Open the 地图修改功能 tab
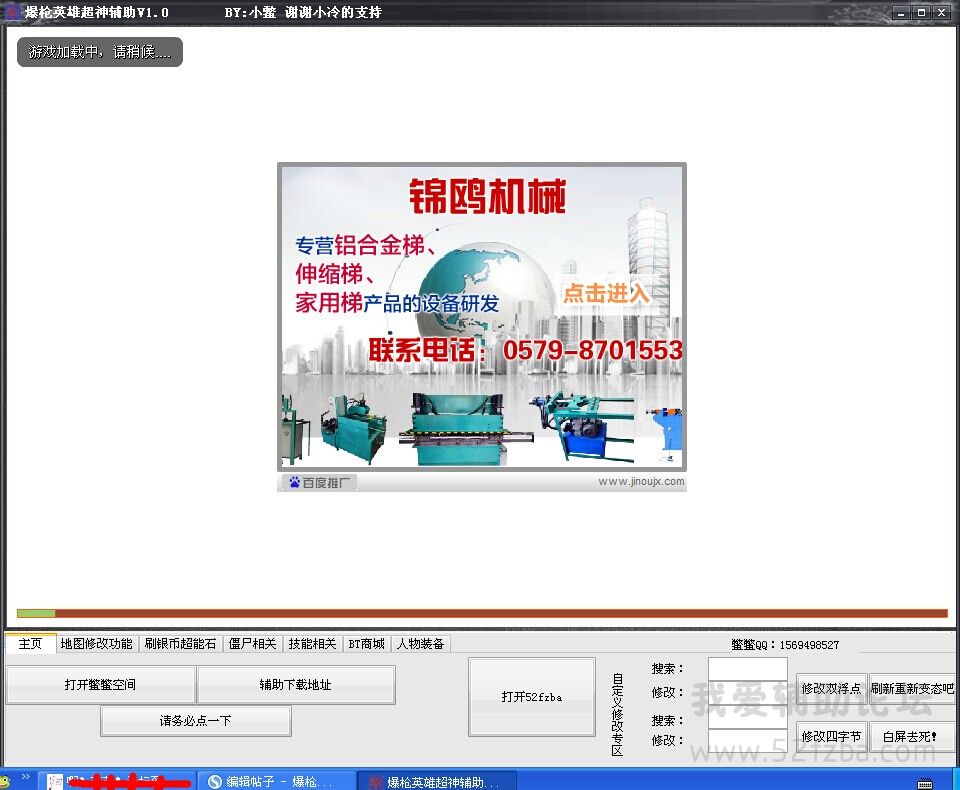This screenshot has width=960, height=790. click(96, 644)
